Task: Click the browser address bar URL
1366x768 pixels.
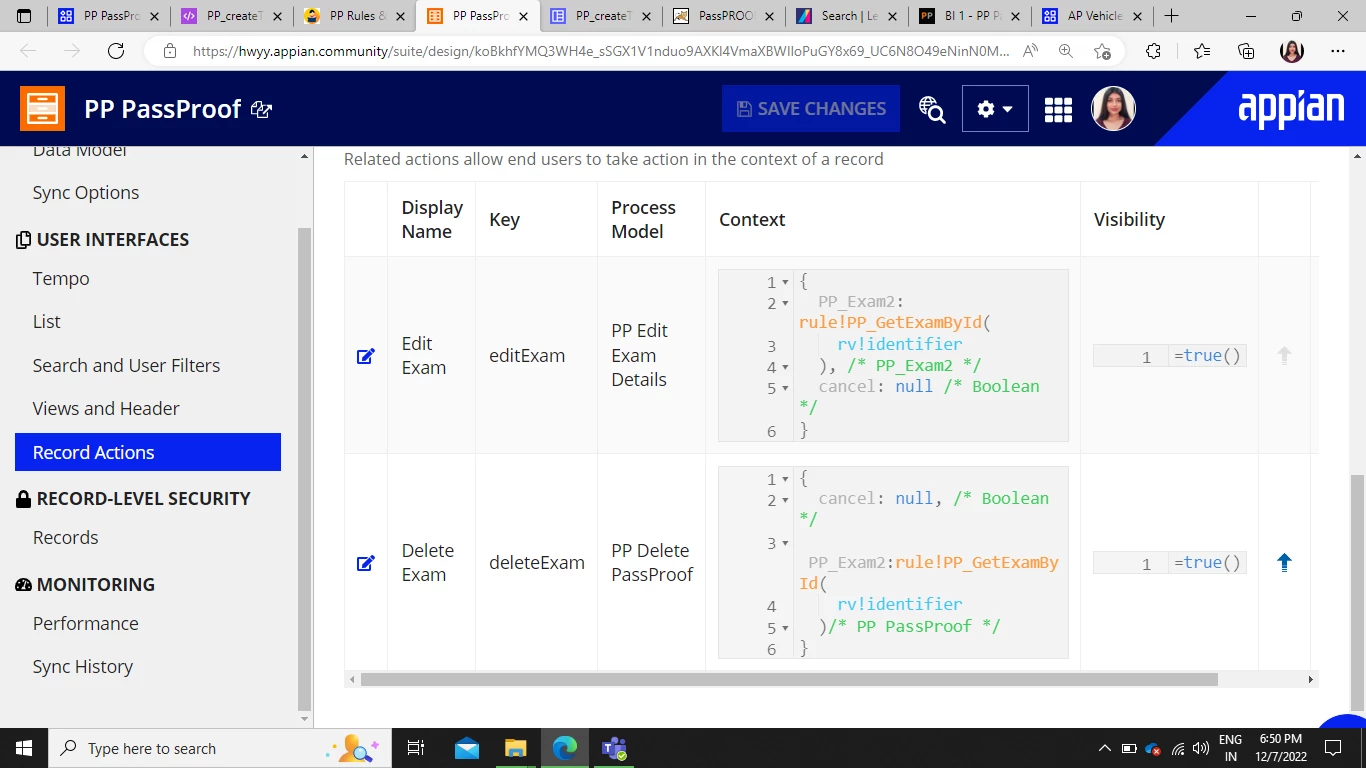Action: pyautogui.click(x=601, y=51)
